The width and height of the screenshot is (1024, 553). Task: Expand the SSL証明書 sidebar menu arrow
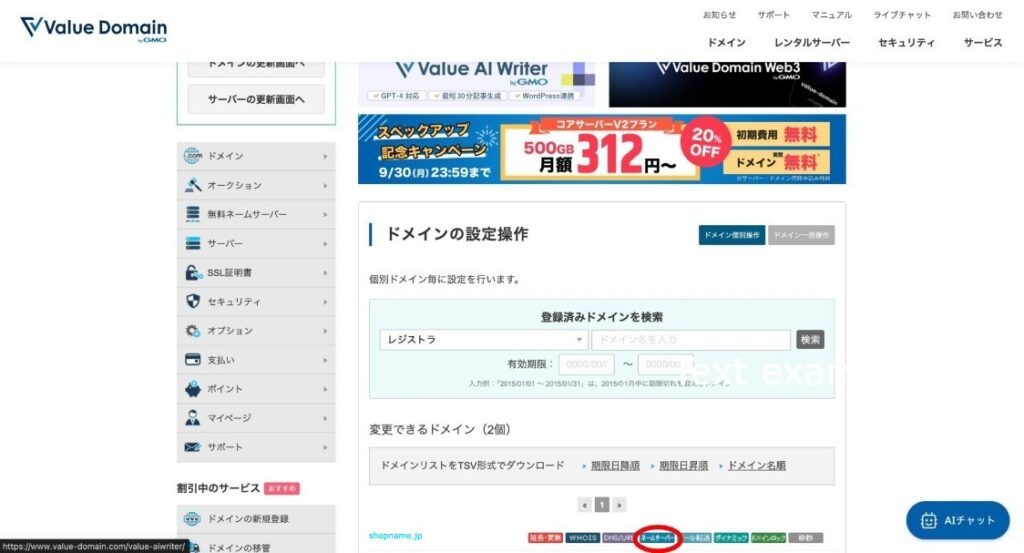325,273
